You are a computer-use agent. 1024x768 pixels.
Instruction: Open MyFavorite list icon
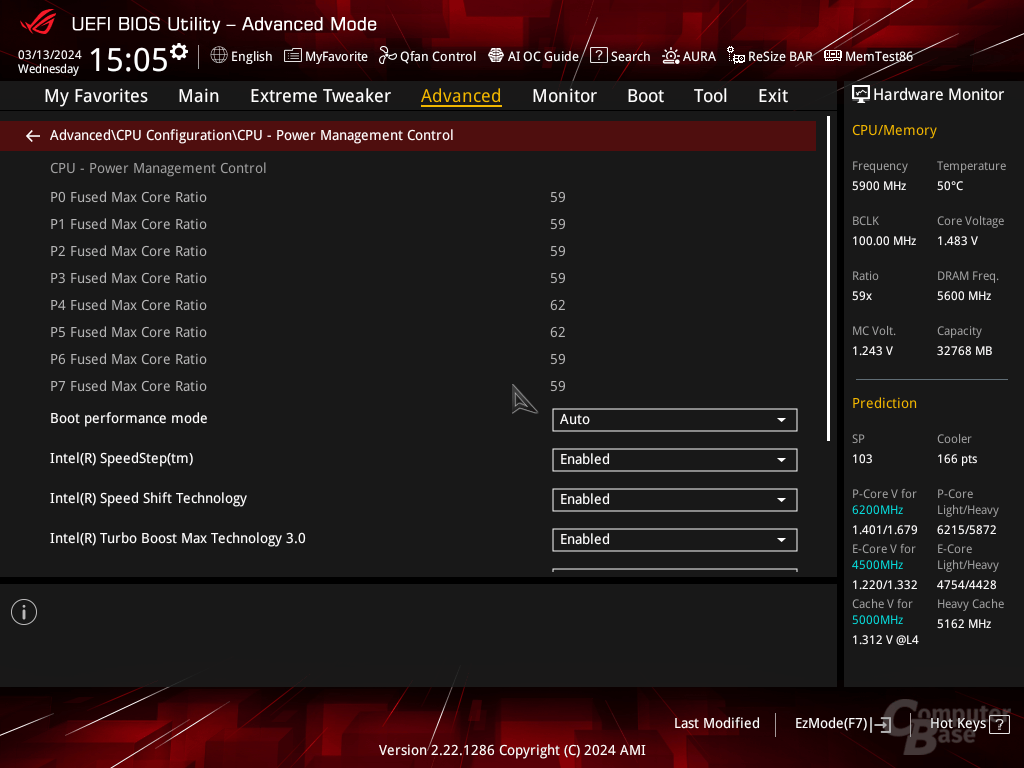[x=293, y=56]
